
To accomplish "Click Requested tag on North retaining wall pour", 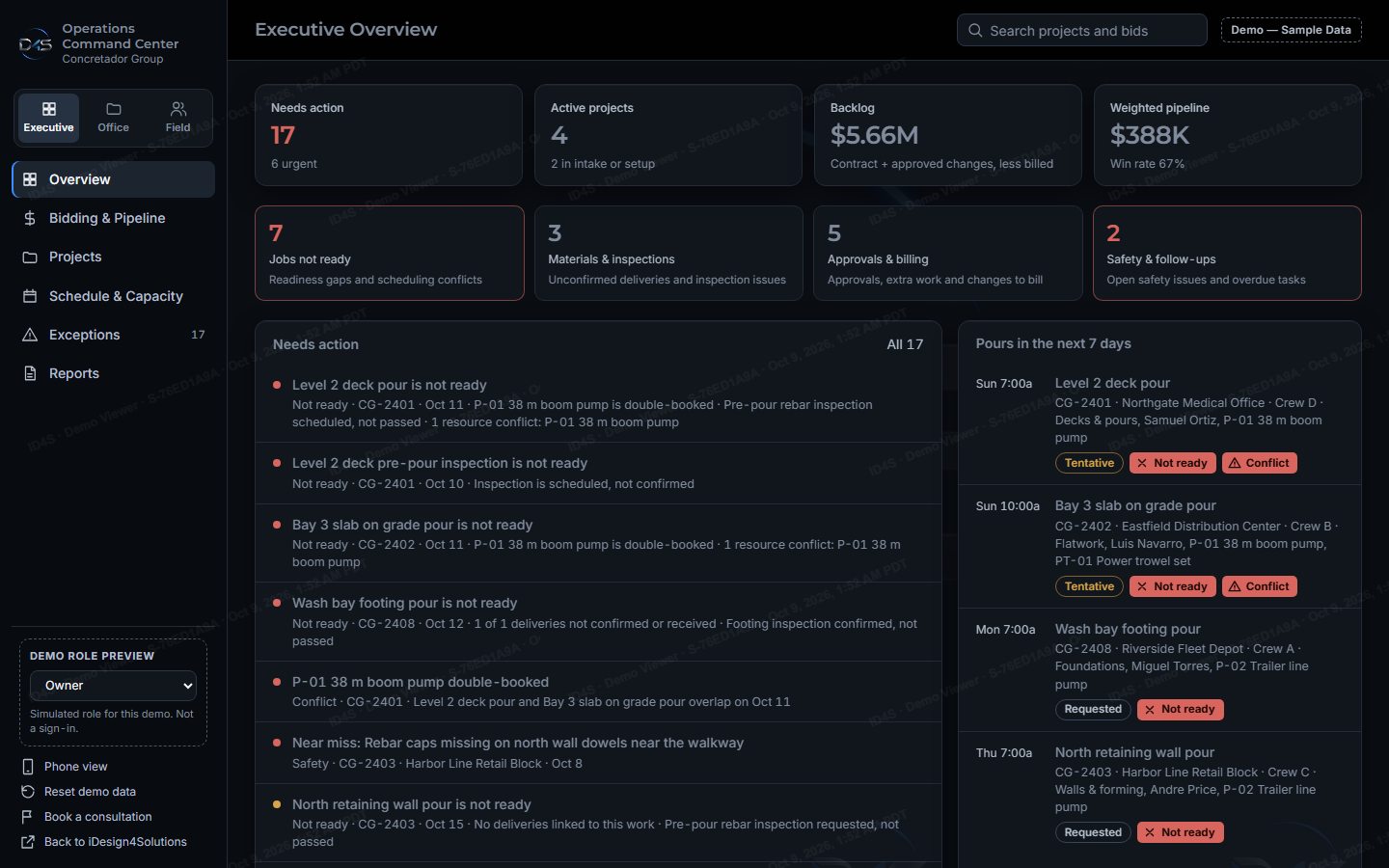I will [x=1093, y=832].
